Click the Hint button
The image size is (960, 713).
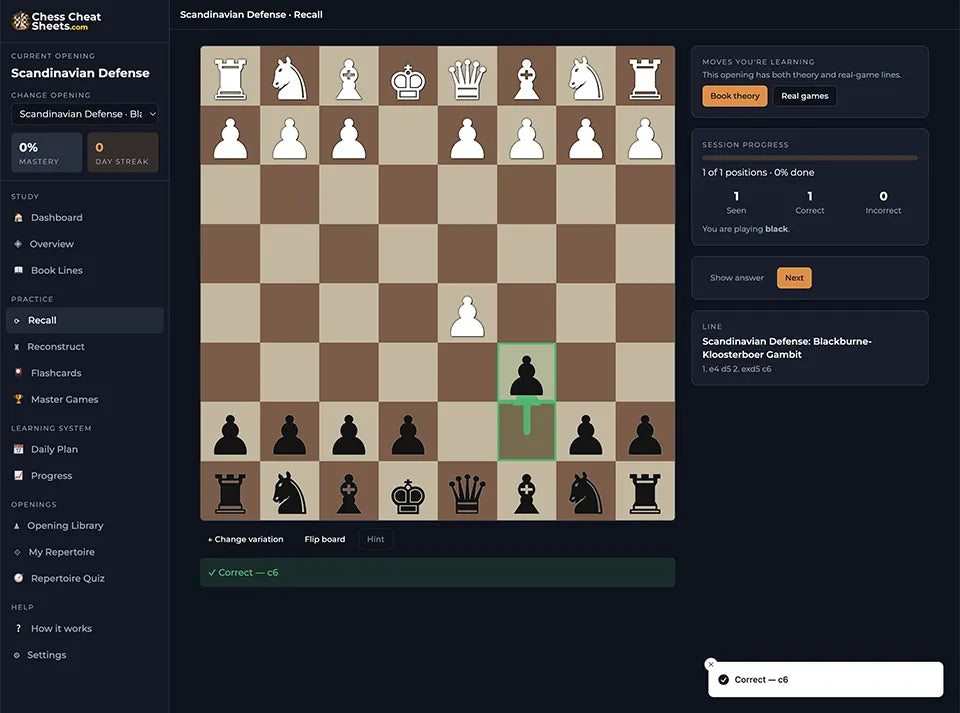tap(375, 539)
